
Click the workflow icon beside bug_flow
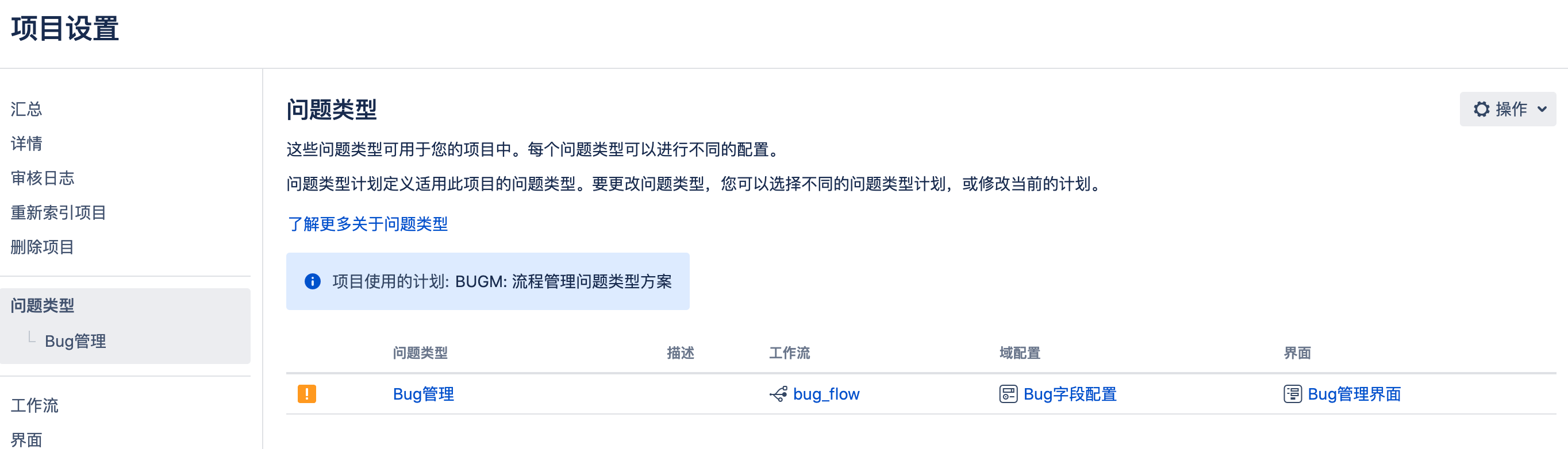coord(778,394)
